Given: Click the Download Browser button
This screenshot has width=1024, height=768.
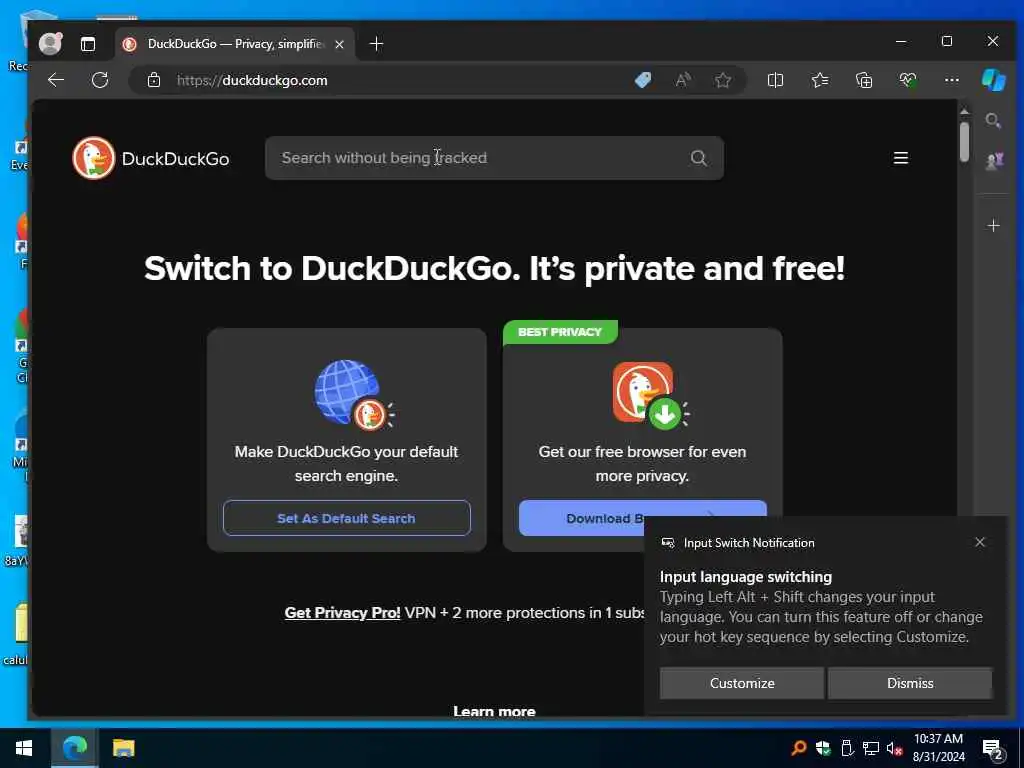Looking at the screenshot, I should (x=581, y=518).
